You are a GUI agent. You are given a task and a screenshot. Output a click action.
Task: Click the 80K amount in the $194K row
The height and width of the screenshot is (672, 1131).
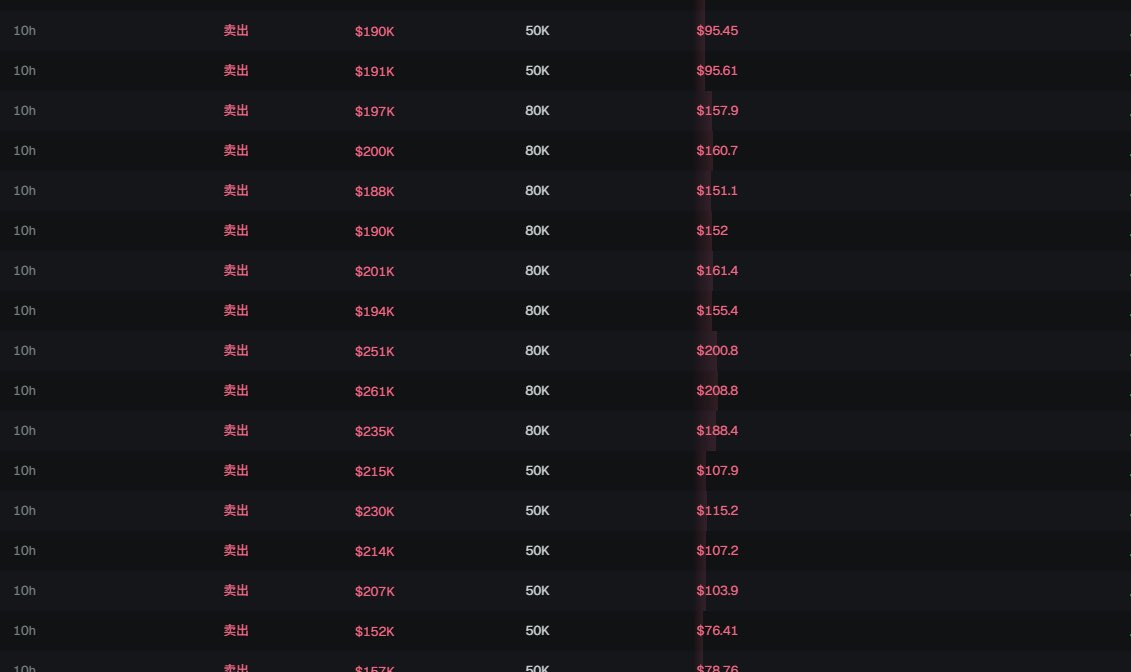coord(537,311)
